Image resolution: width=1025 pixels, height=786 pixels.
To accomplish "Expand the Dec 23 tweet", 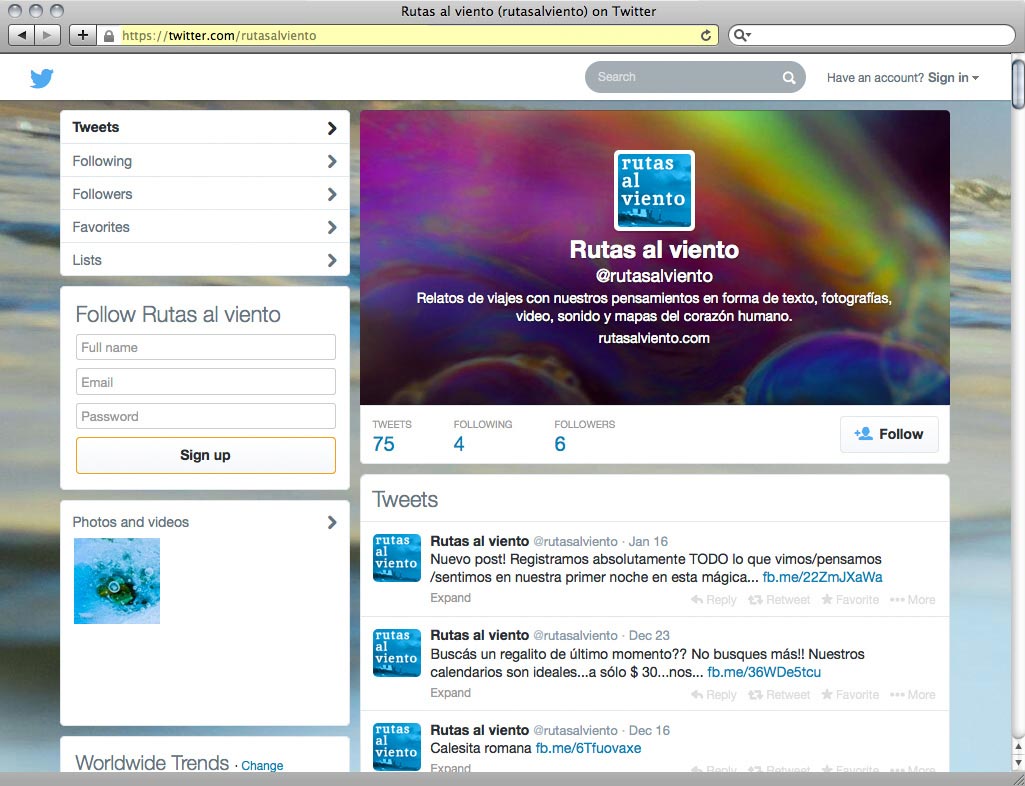I will pyautogui.click(x=450, y=692).
